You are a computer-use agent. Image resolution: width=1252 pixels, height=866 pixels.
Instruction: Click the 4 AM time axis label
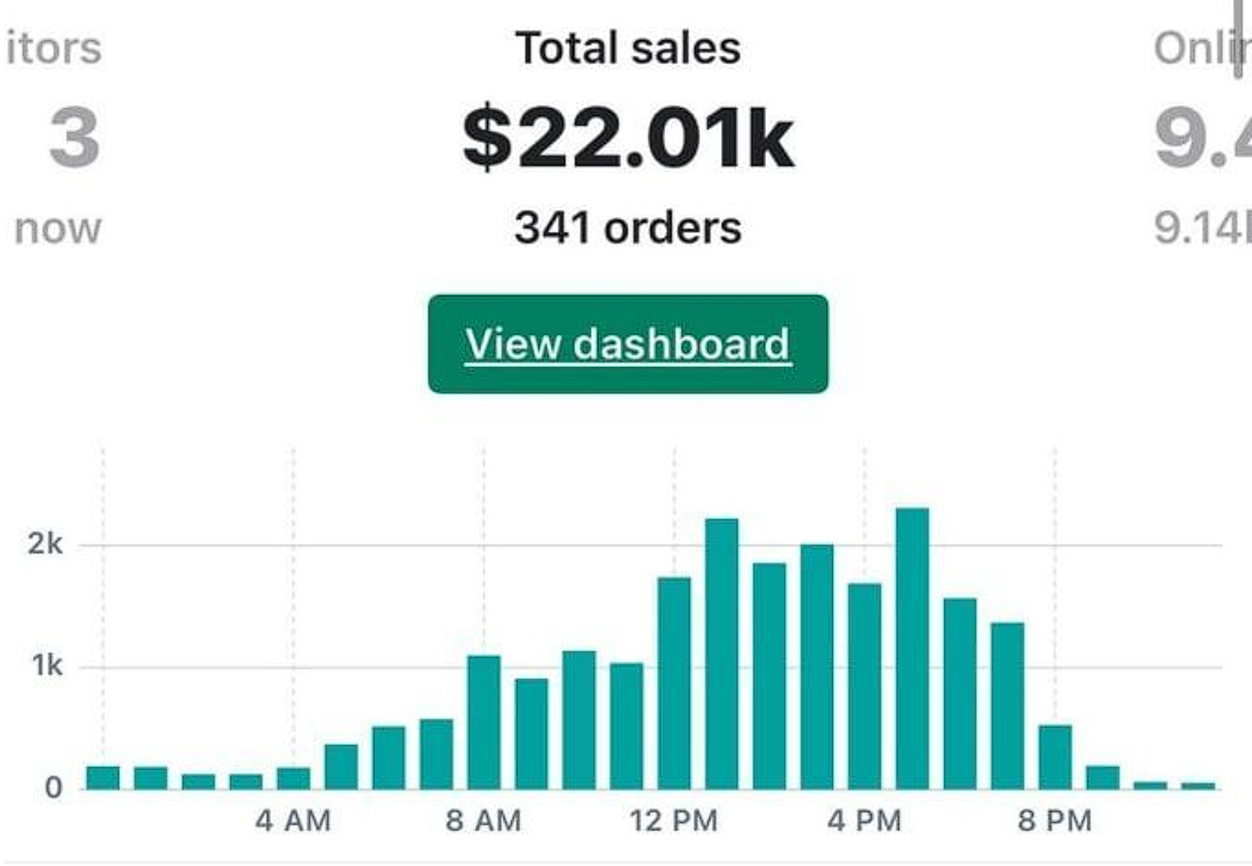(x=293, y=822)
